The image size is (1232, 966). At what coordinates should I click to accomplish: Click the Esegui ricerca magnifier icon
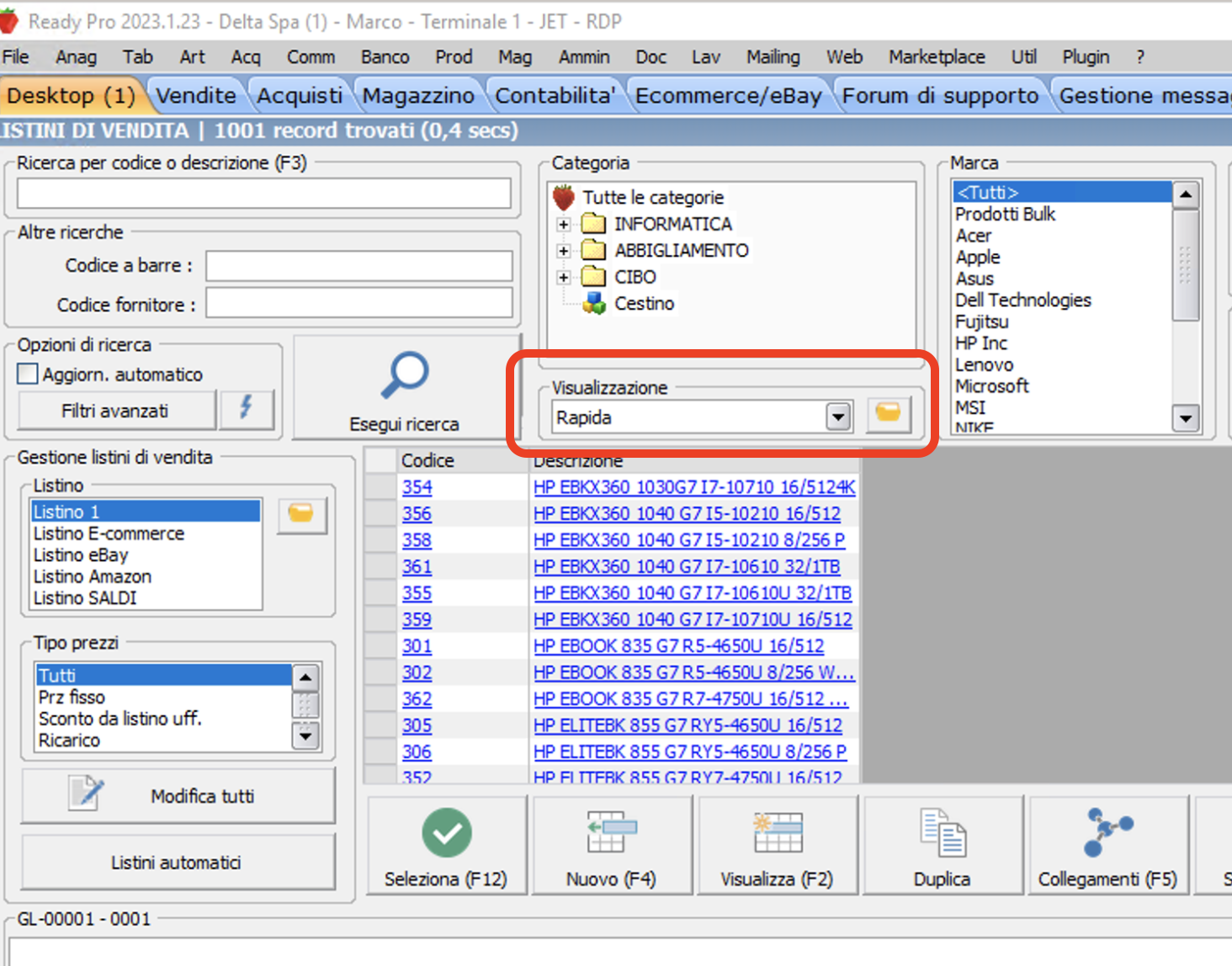tap(405, 375)
